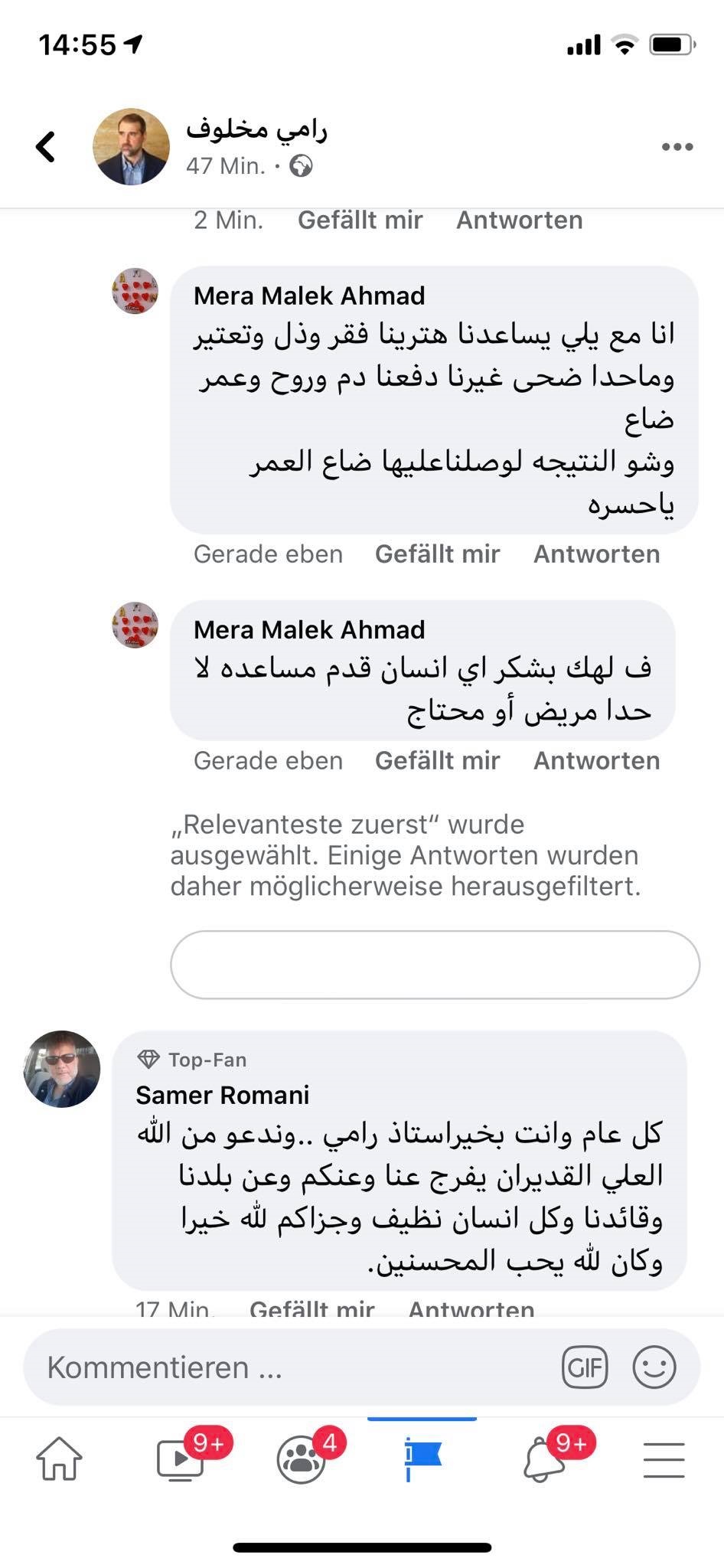The width and height of the screenshot is (724, 1568).
Task: Open the Watch video tab
Action: (180, 1459)
